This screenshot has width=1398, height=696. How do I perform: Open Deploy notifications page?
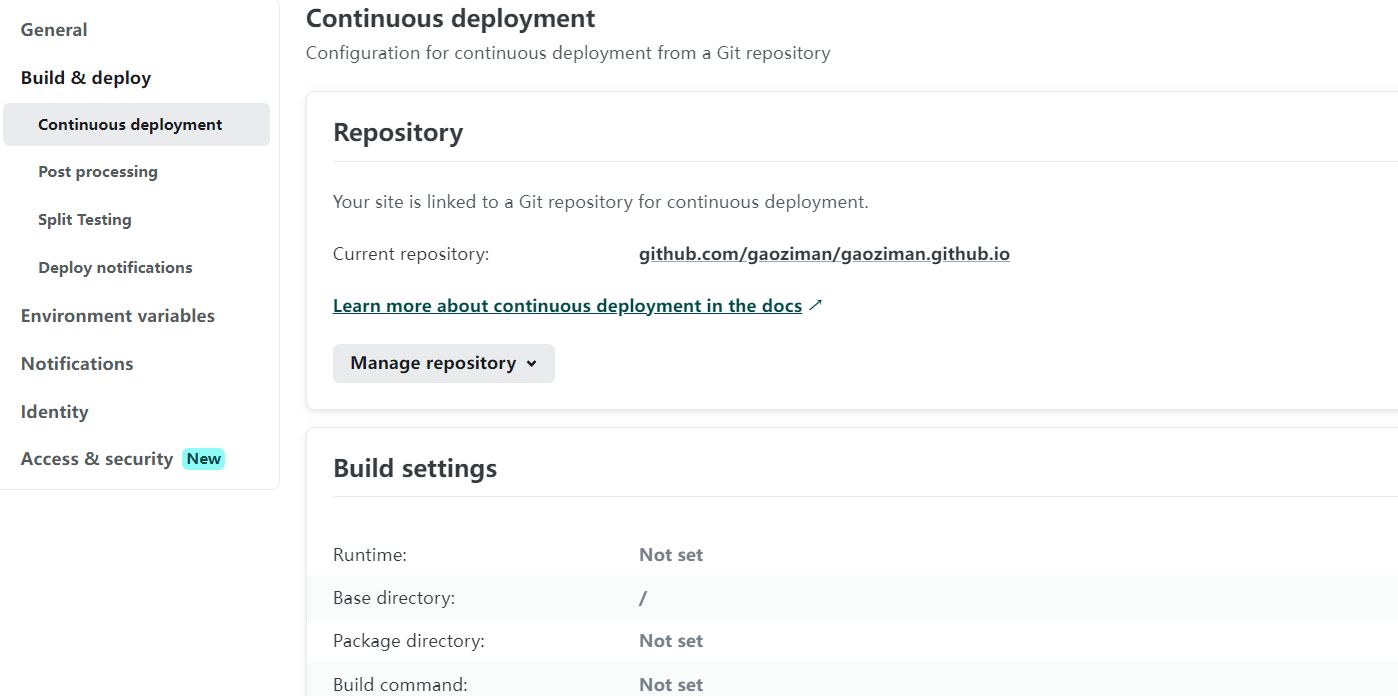click(x=115, y=268)
